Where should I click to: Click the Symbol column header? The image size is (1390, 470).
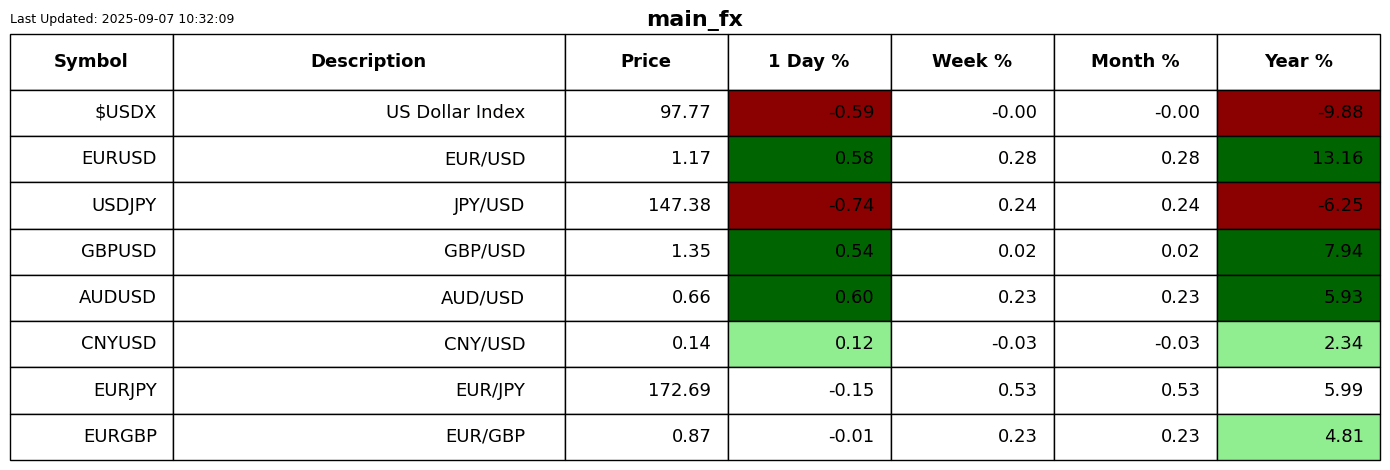pos(91,62)
